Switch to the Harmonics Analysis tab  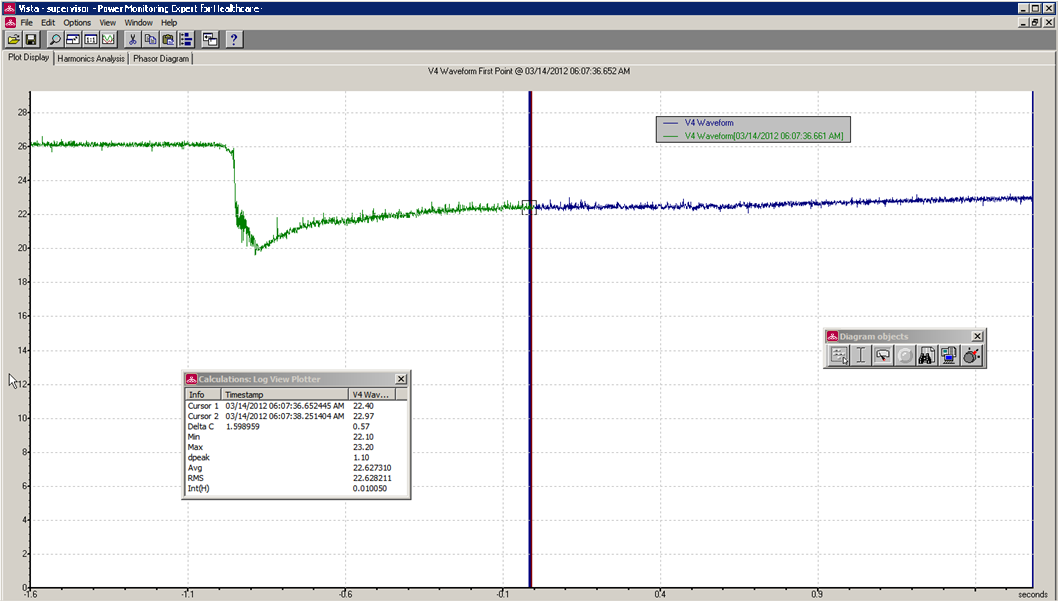coord(91,59)
